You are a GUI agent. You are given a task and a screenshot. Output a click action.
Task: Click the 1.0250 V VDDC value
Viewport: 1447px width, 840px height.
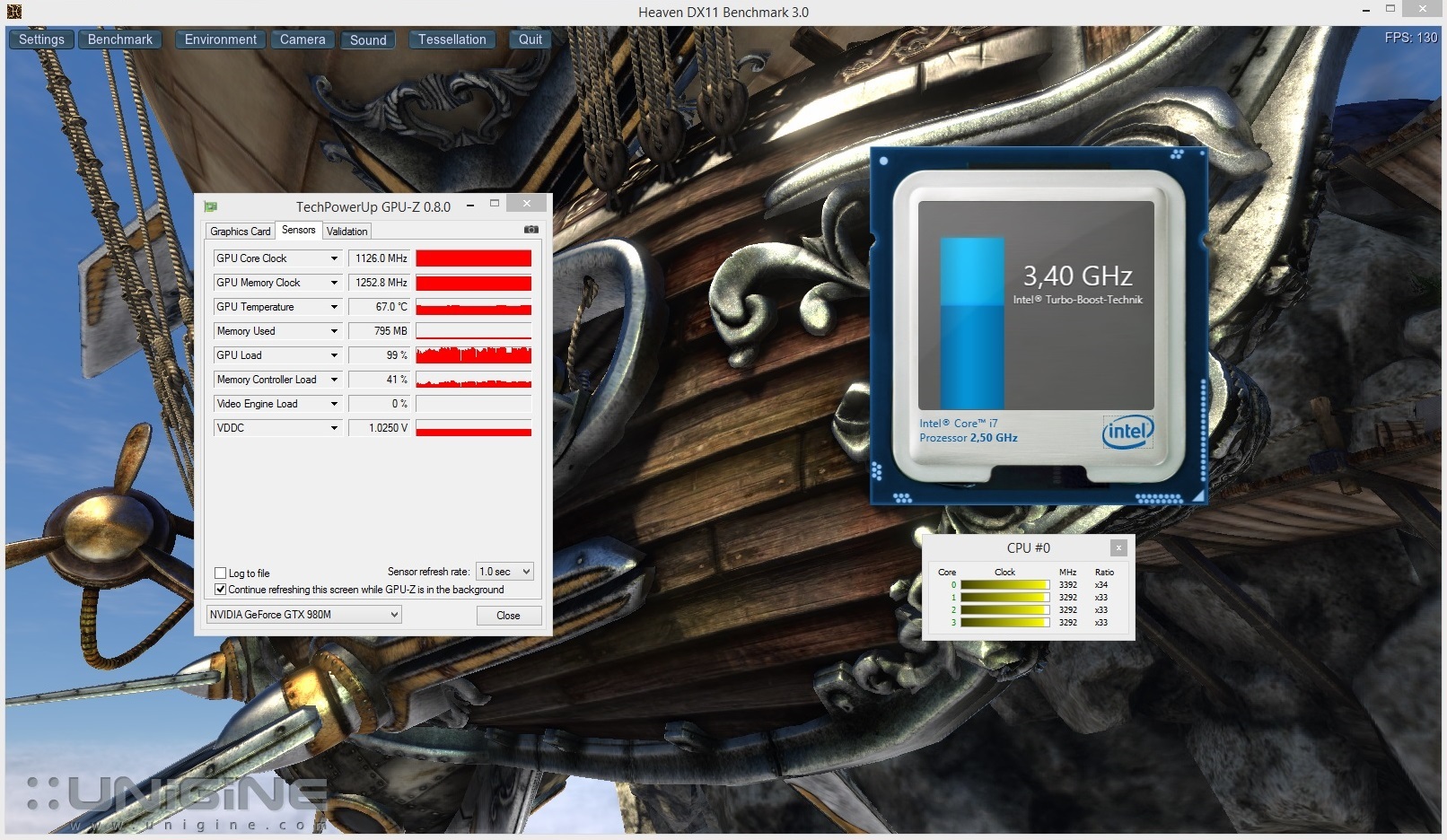(379, 428)
